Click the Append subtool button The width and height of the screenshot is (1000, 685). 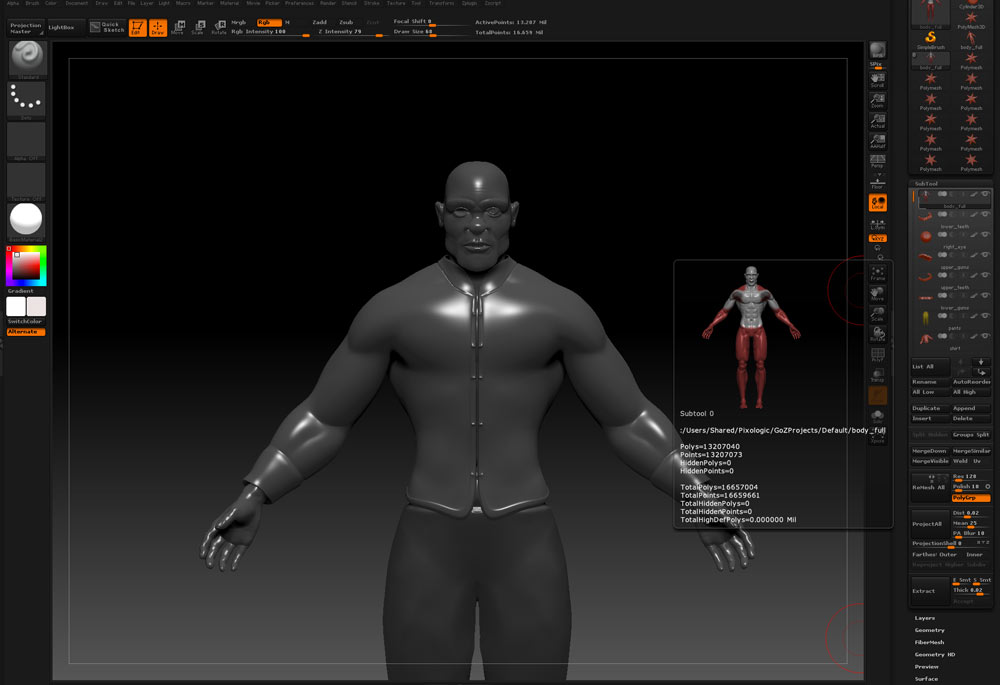coord(971,408)
